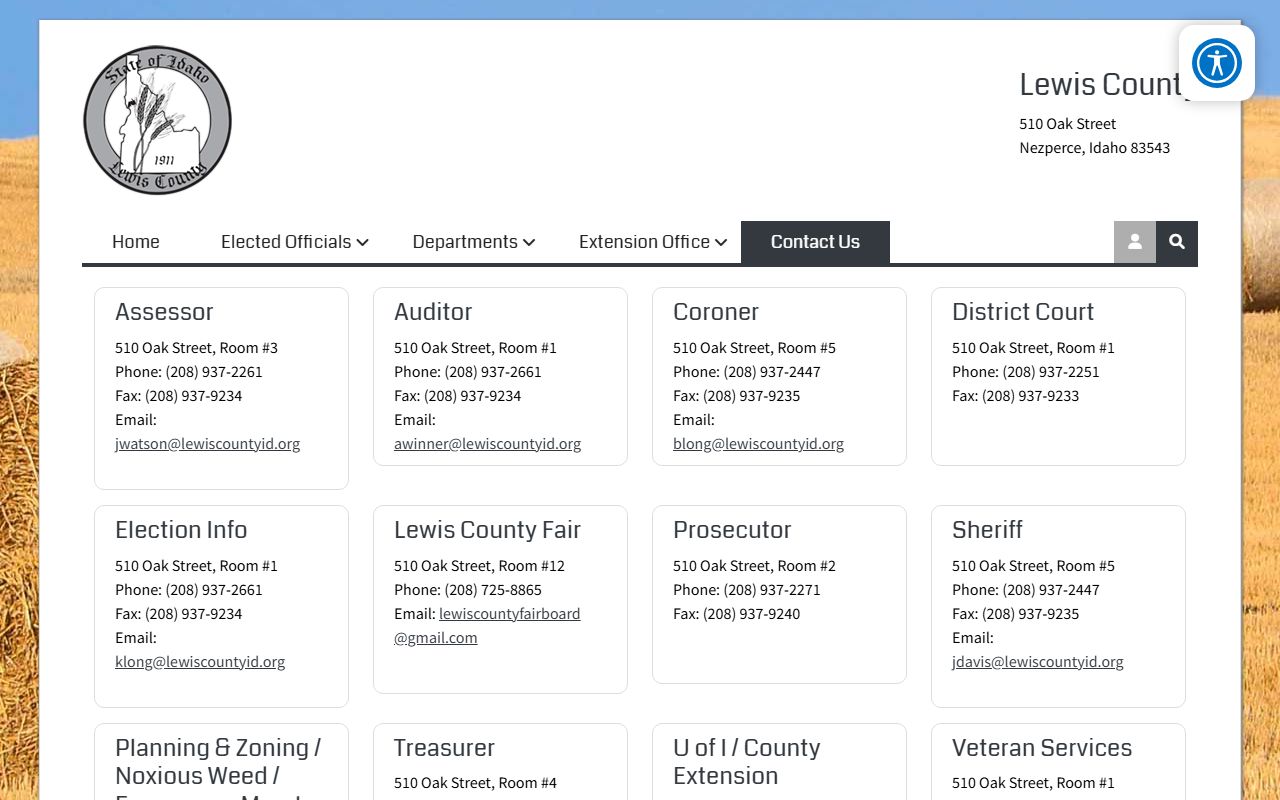
Task: Expand the Departments dropdown chevron
Action: pos(529,243)
